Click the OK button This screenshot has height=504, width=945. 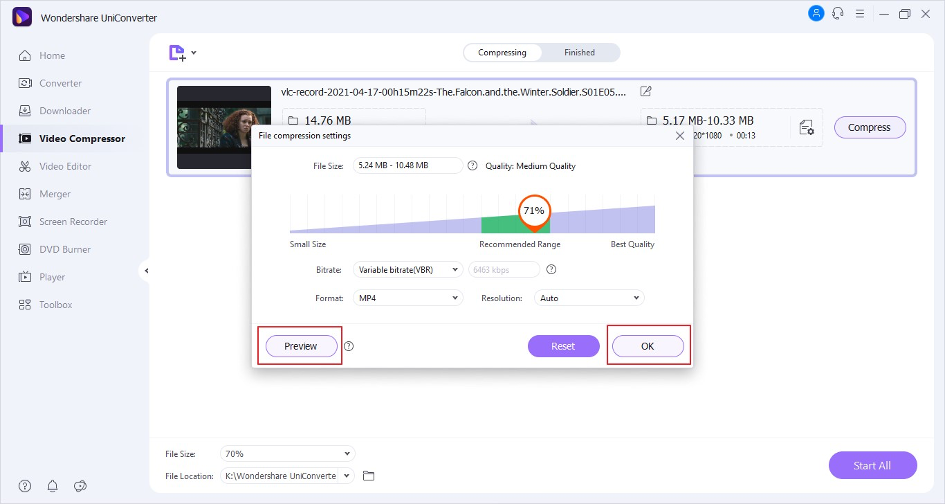[647, 346]
